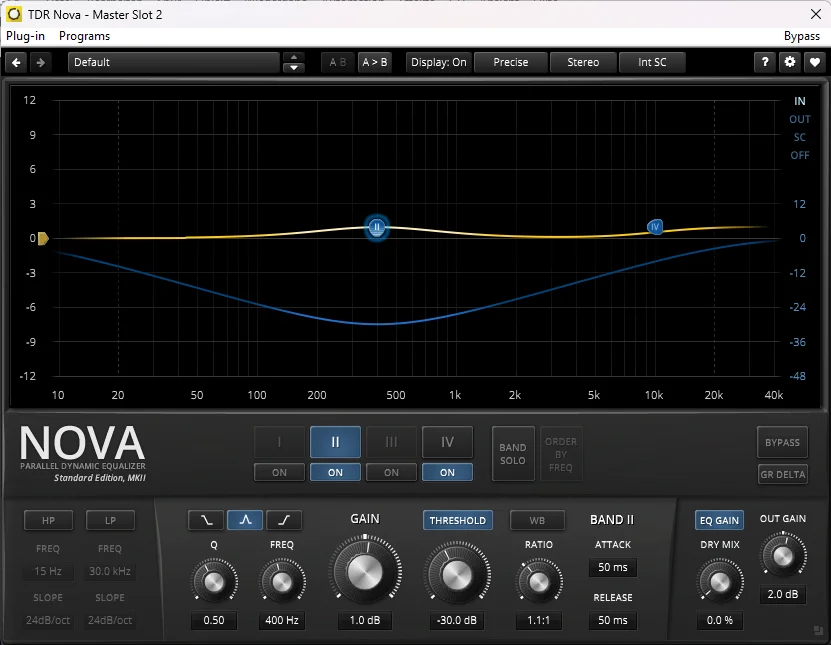Open the Precise quality mode selector
The image size is (831, 645).
pyautogui.click(x=511, y=63)
